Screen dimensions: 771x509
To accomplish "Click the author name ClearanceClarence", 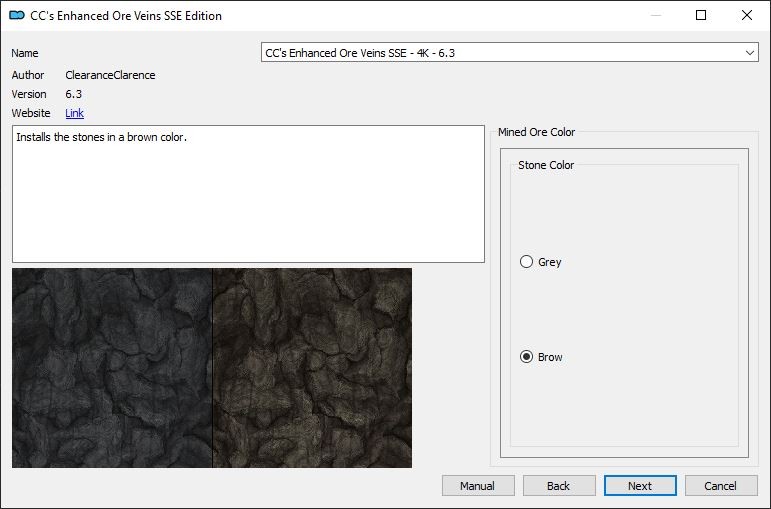I will (110, 75).
